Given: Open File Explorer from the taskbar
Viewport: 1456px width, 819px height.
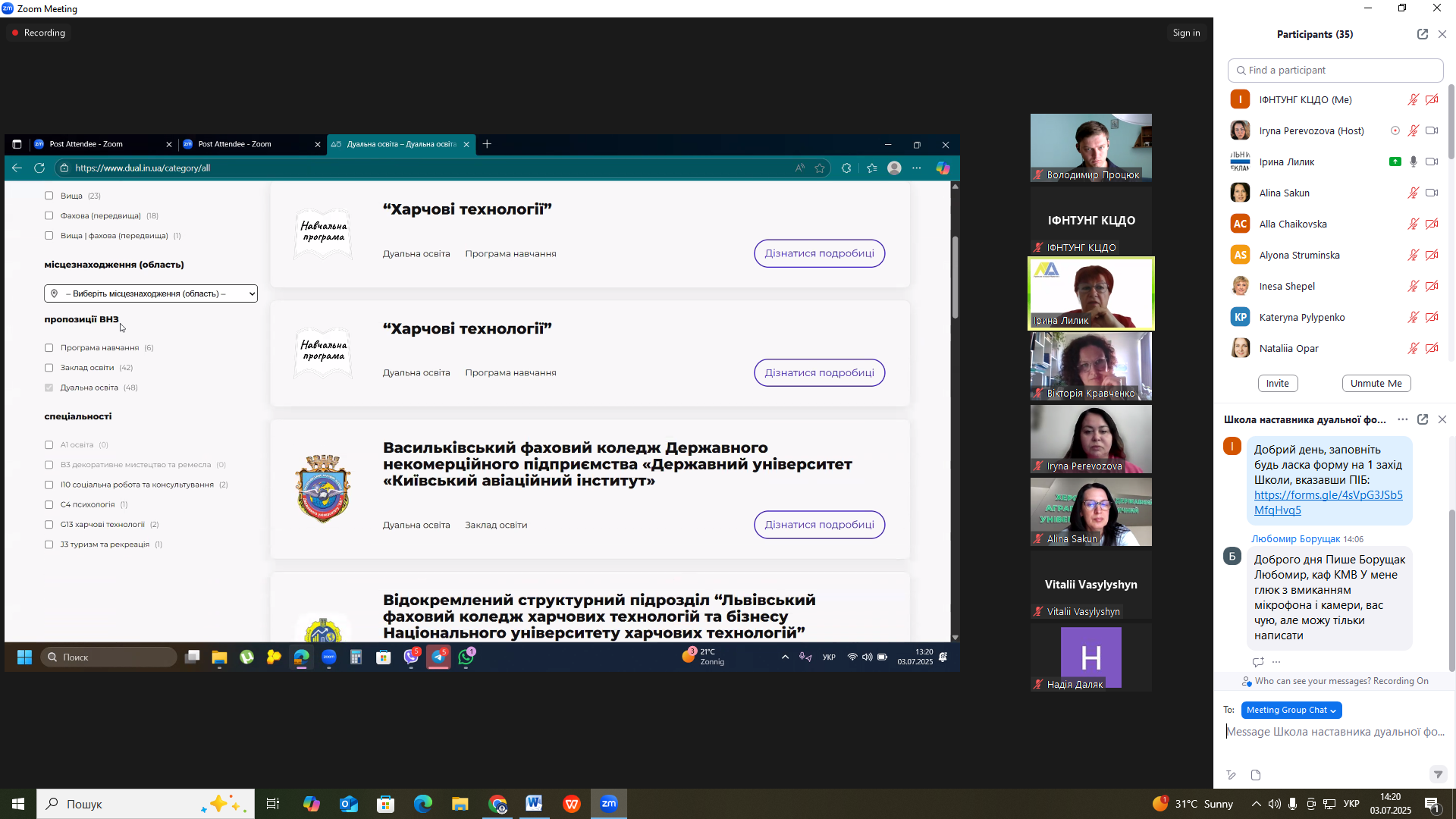Looking at the screenshot, I should point(460,804).
